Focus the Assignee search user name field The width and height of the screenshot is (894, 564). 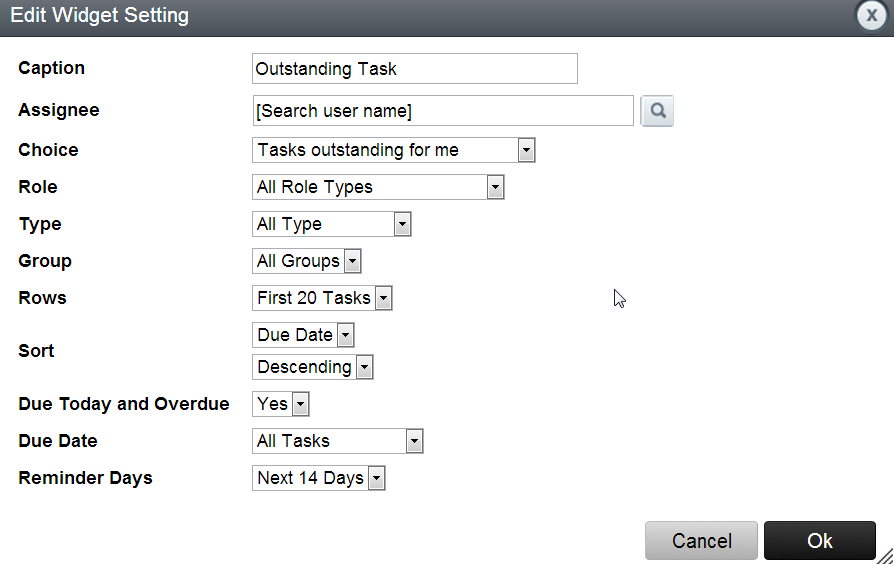[443, 111]
